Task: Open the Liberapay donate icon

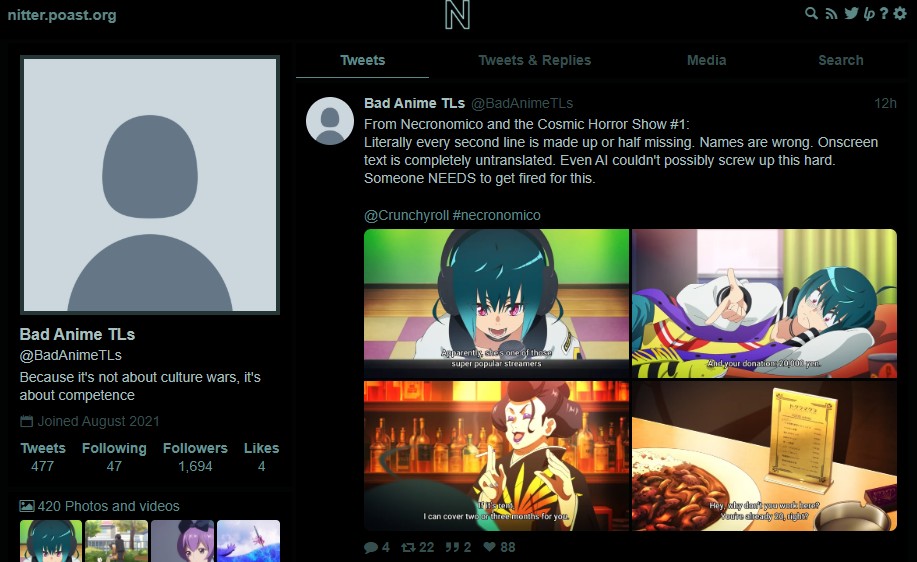Action: pos(870,13)
